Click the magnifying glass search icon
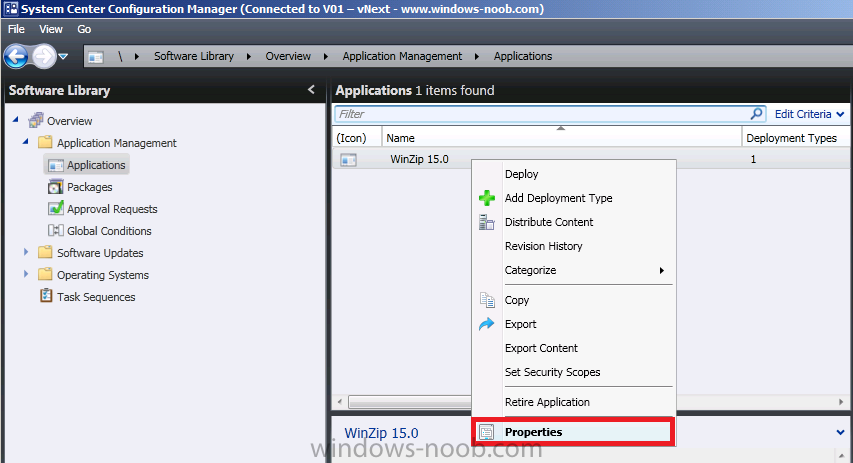The width and height of the screenshot is (853, 463). [757, 114]
